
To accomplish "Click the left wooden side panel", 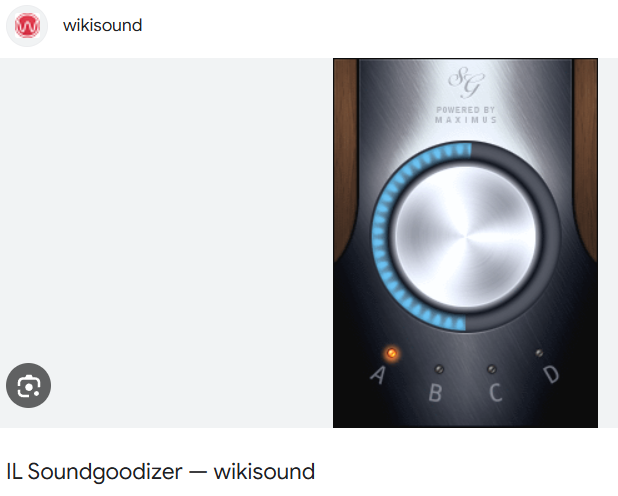I will point(345,158).
